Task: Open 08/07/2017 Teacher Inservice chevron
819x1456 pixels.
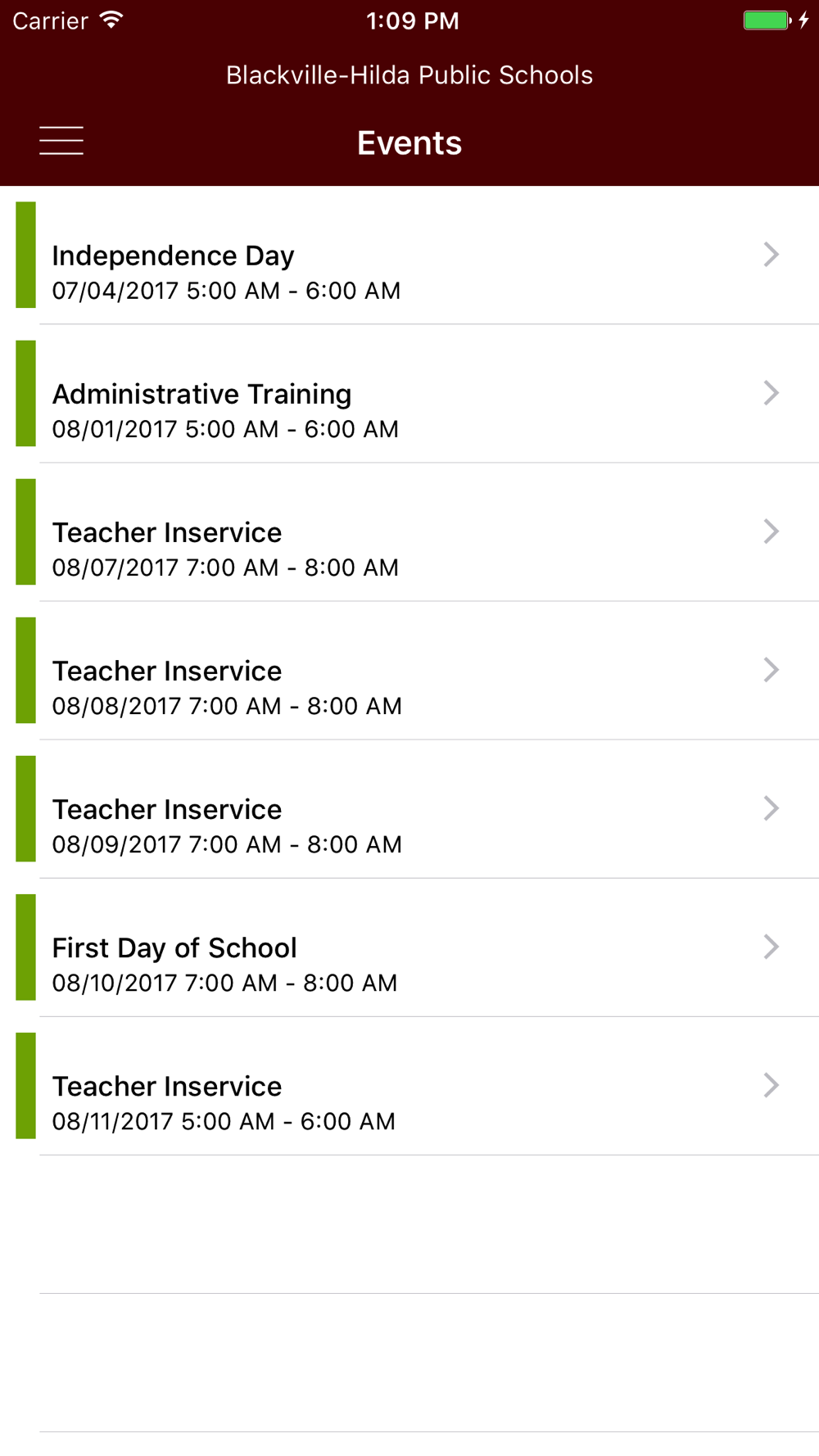Action: coord(771,531)
